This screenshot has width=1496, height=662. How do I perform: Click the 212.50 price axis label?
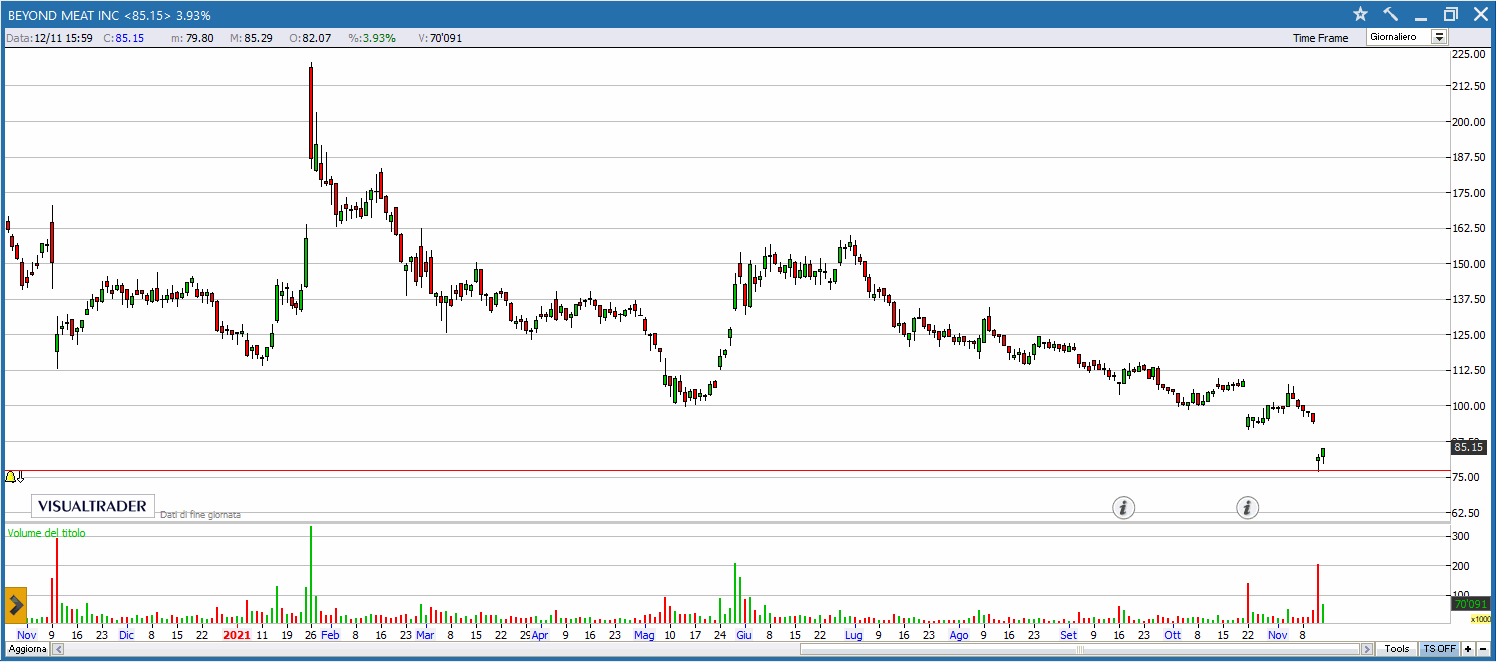click(1469, 86)
